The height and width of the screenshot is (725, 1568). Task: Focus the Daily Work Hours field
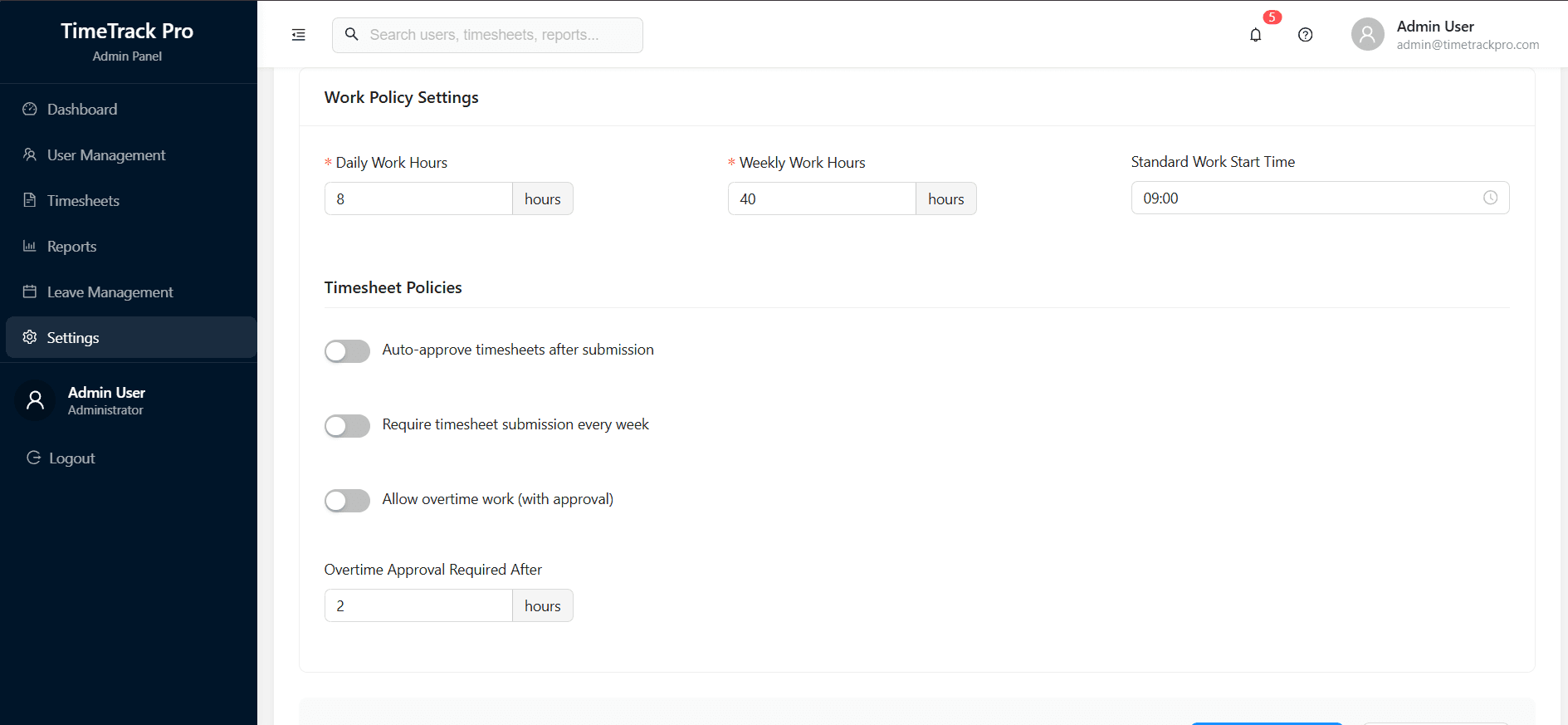pyautogui.click(x=418, y=198)
